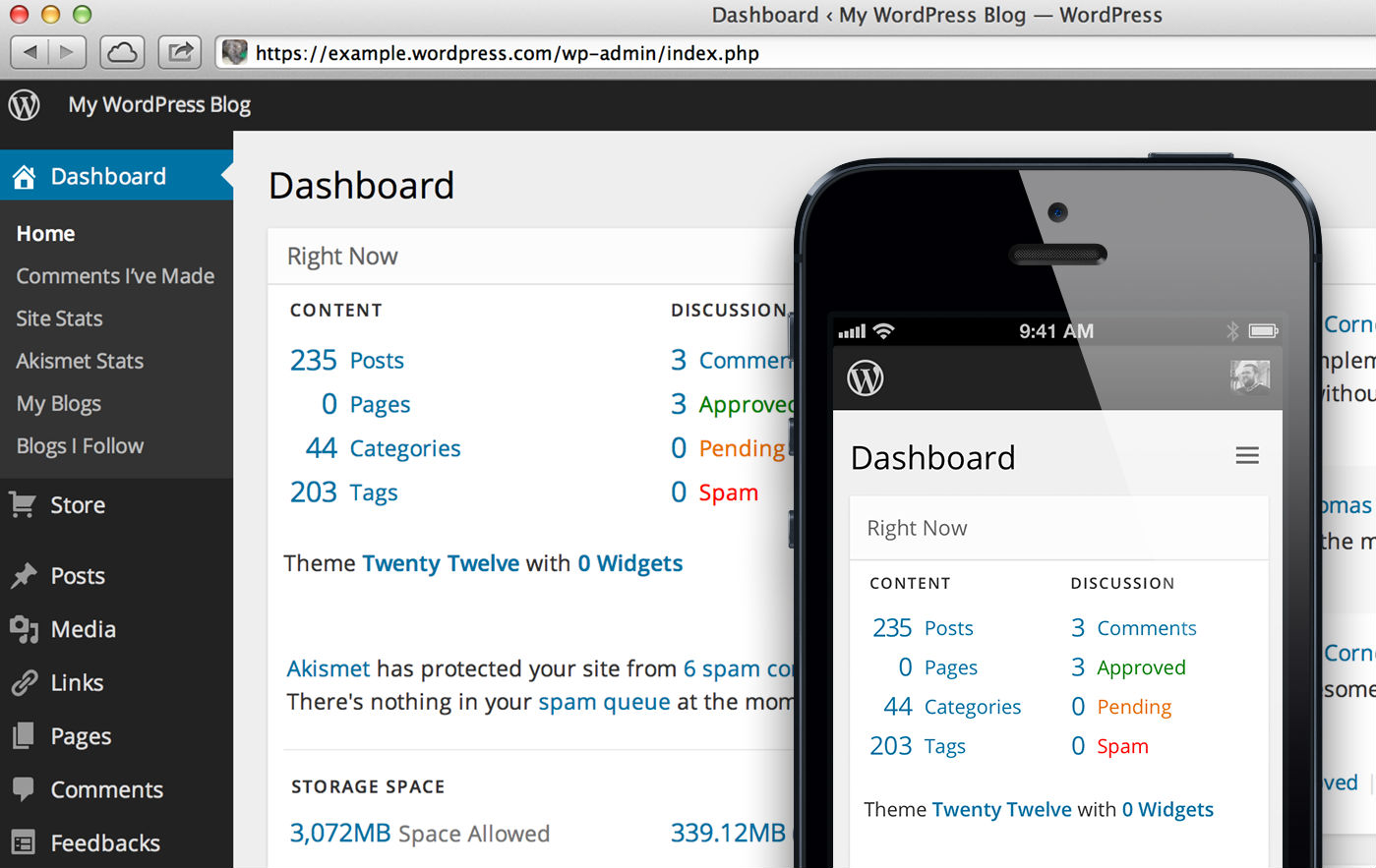Click the iCloud tabs button in toolbar
The width and height of the screenshot is (1376, 868).
pos(122,52)
